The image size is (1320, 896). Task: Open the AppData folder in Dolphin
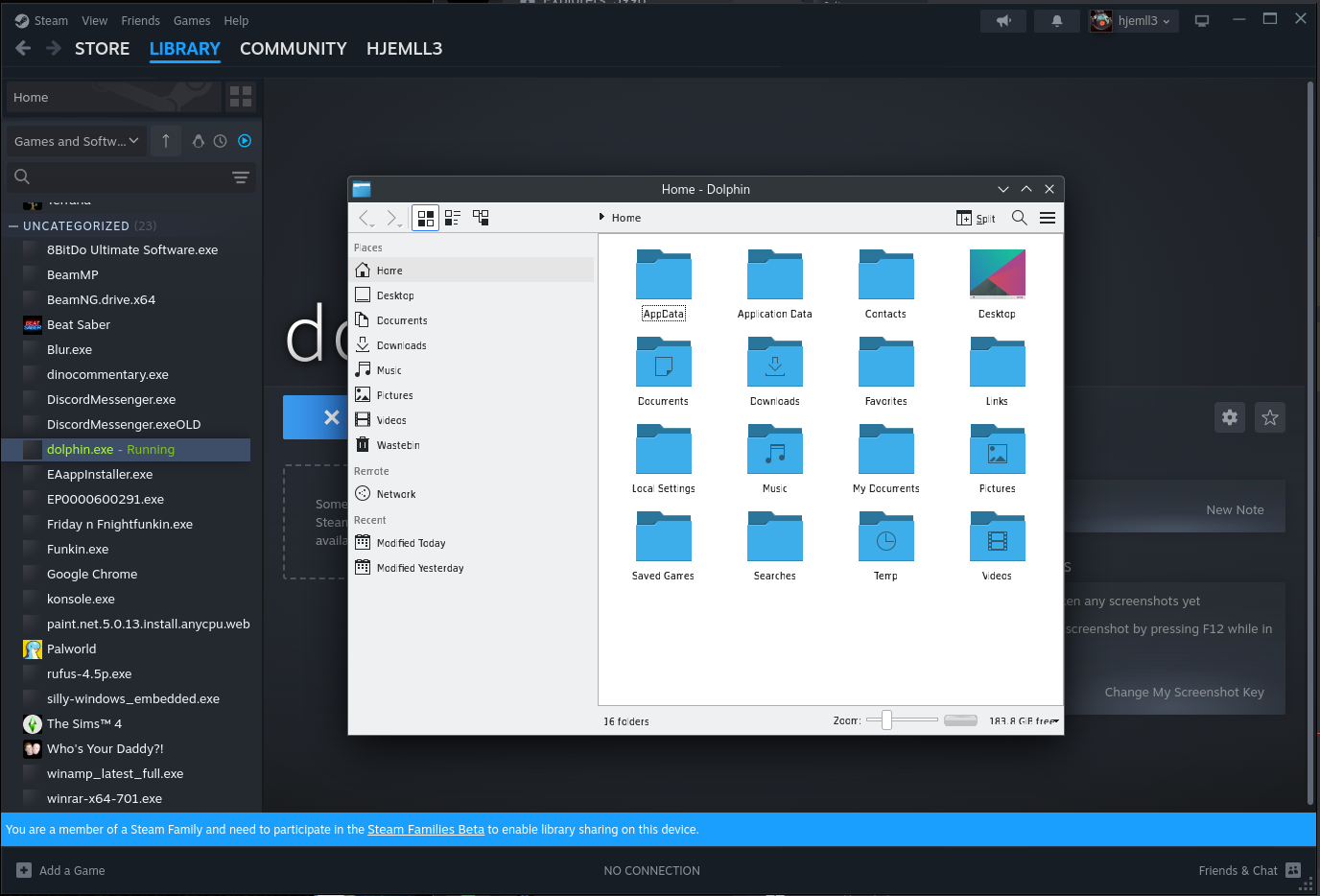[x=664, y=285]
